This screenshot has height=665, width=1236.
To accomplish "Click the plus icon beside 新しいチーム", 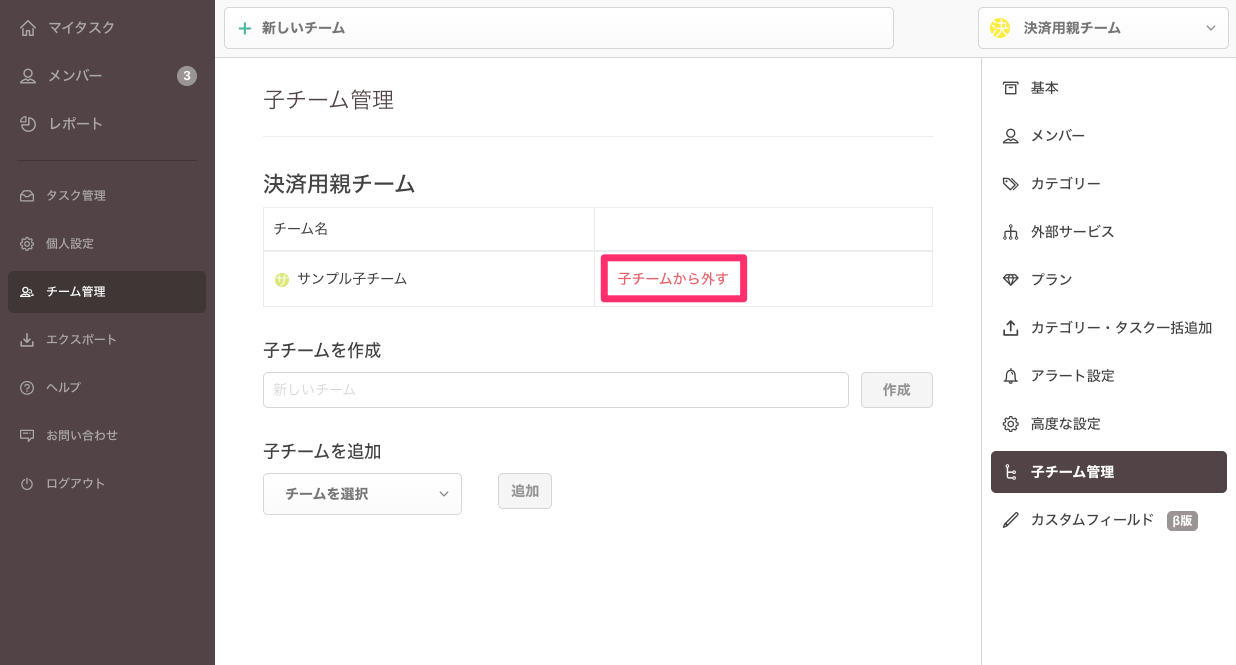I will coord(245,28).
